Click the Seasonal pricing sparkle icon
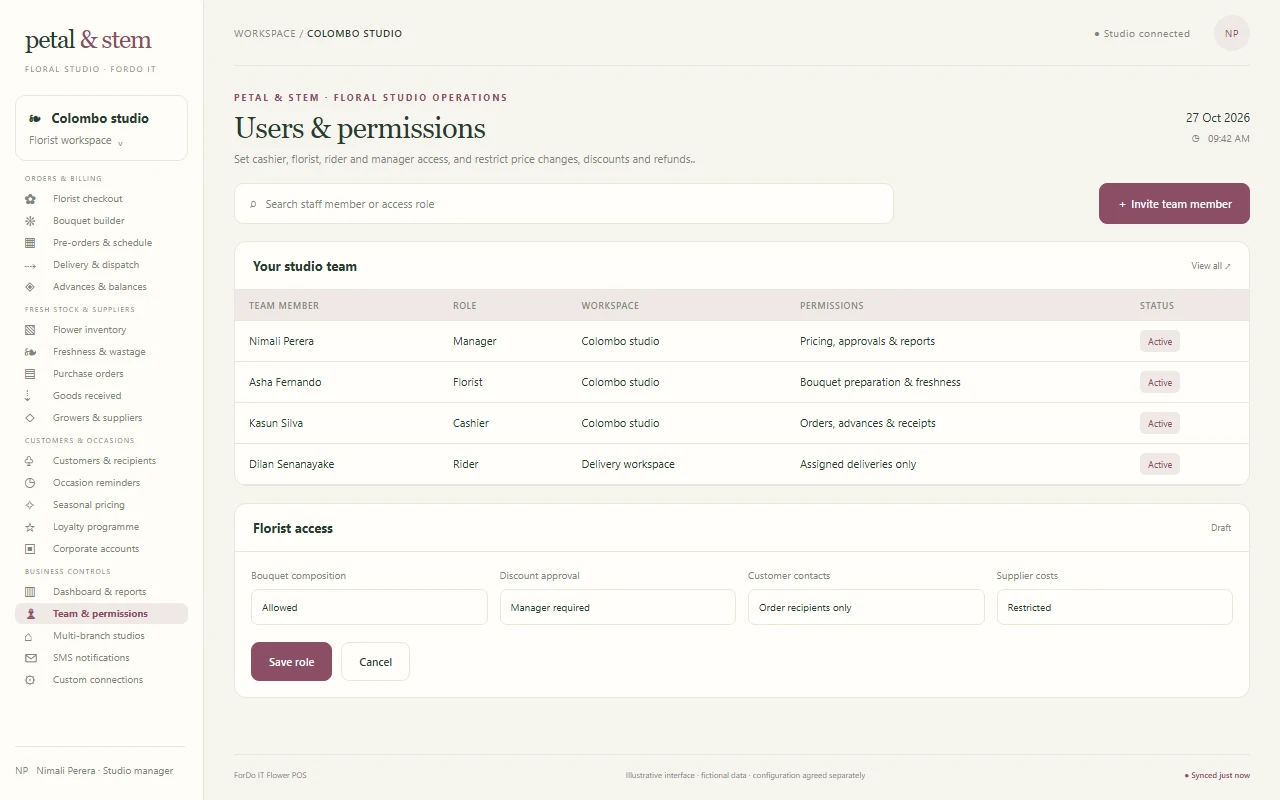The height and width of the screenshot is (800, 1280). (30, 505)
